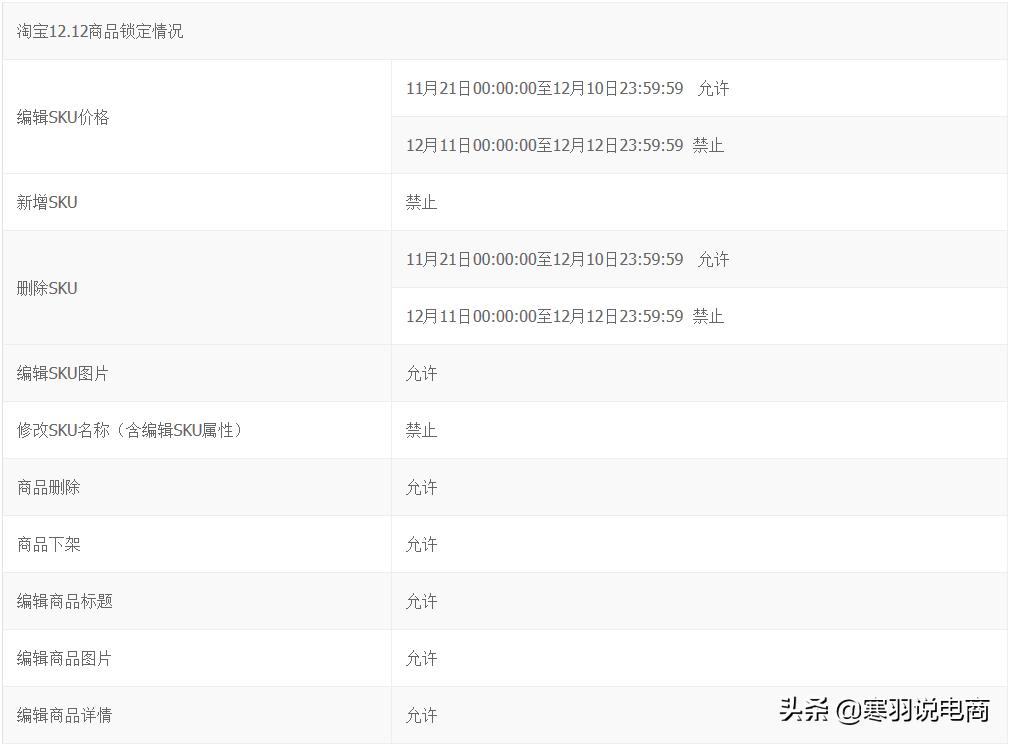Select the 编辑商品标题 row label
The height and width of the screenshot is (744, 1011).
[64, 602]
